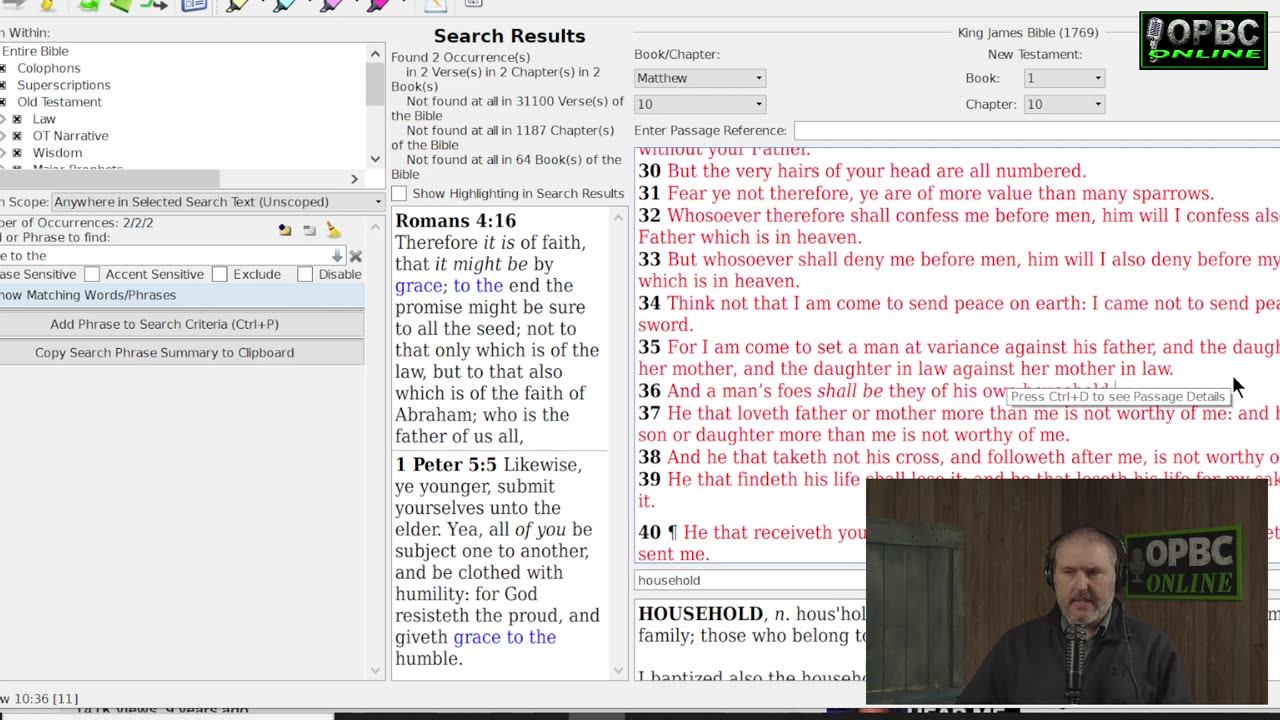Click King James Bible (1769) label
This screenshot has width=1280, height=720.
(x=1028, y=33)
